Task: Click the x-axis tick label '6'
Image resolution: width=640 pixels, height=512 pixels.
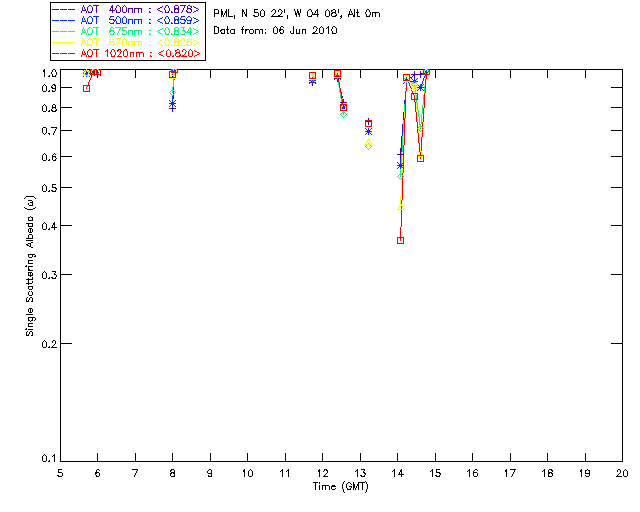Action: (x=98, y=473)
